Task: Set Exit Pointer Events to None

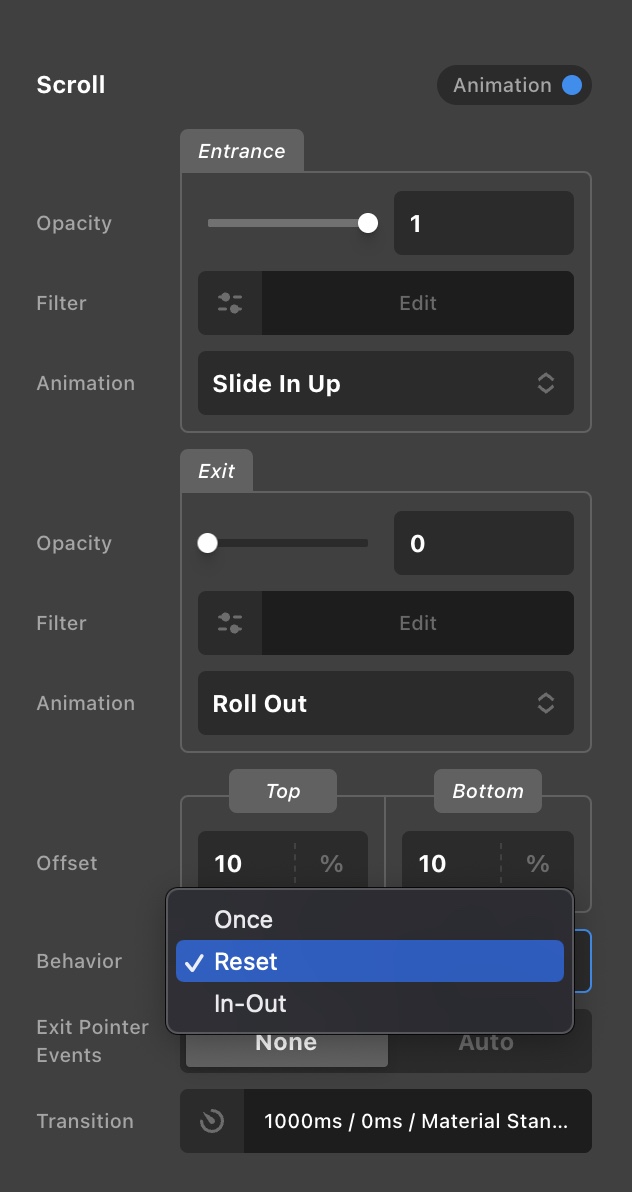Action: click(x=286, y=1042)
